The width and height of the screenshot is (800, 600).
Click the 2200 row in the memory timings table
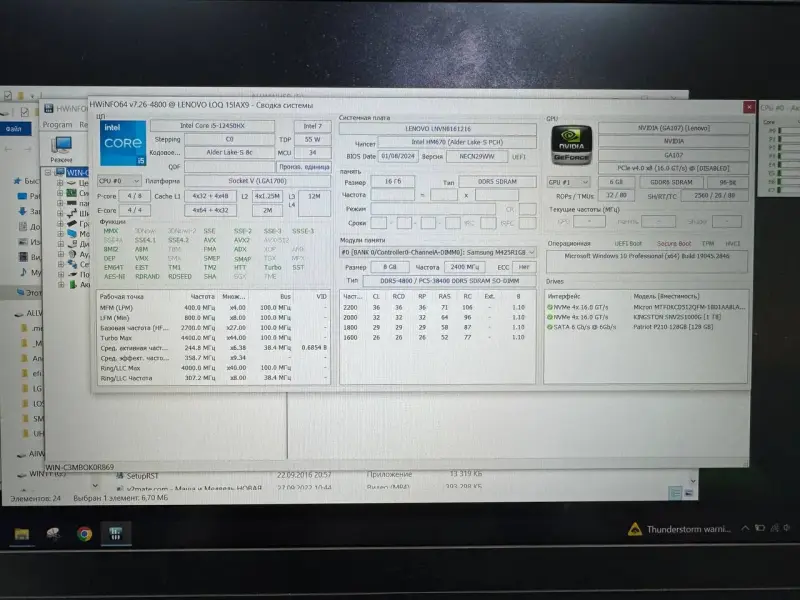click(x=437, y=308)
